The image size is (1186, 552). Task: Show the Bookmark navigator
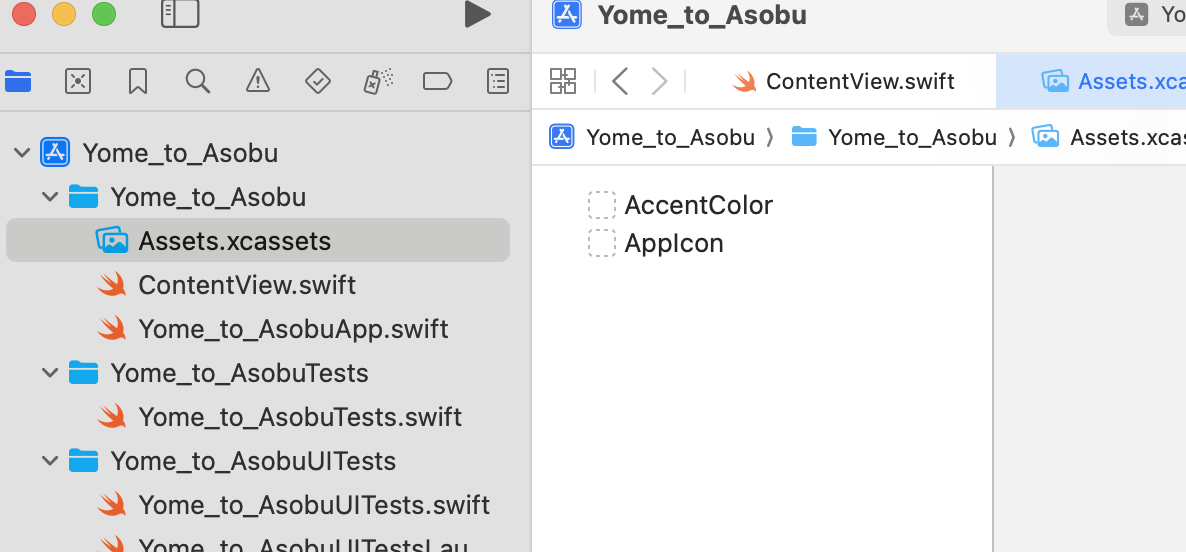click(x=138, y=81)
